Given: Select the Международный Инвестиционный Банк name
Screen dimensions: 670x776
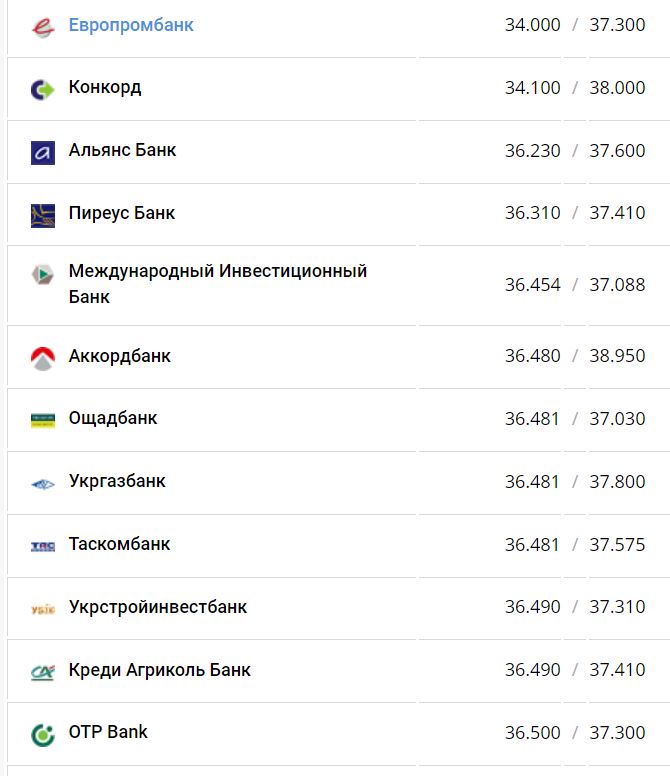Looking at the screenshot, I should [217, 284].
